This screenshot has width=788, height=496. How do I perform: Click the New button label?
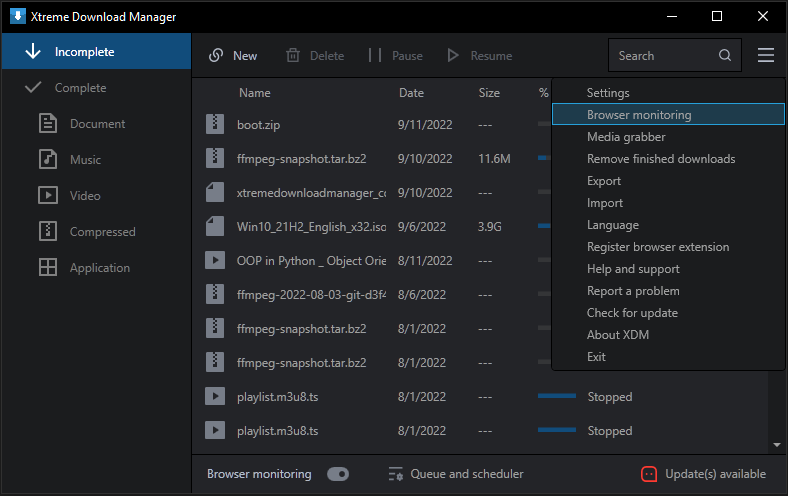[x=245, y=56]
